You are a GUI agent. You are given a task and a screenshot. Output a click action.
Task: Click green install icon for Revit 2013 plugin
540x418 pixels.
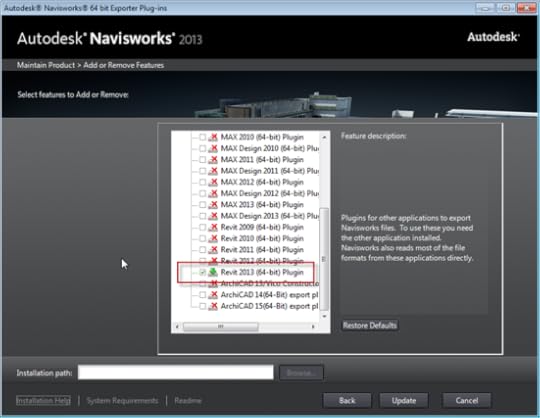point(213,272)
